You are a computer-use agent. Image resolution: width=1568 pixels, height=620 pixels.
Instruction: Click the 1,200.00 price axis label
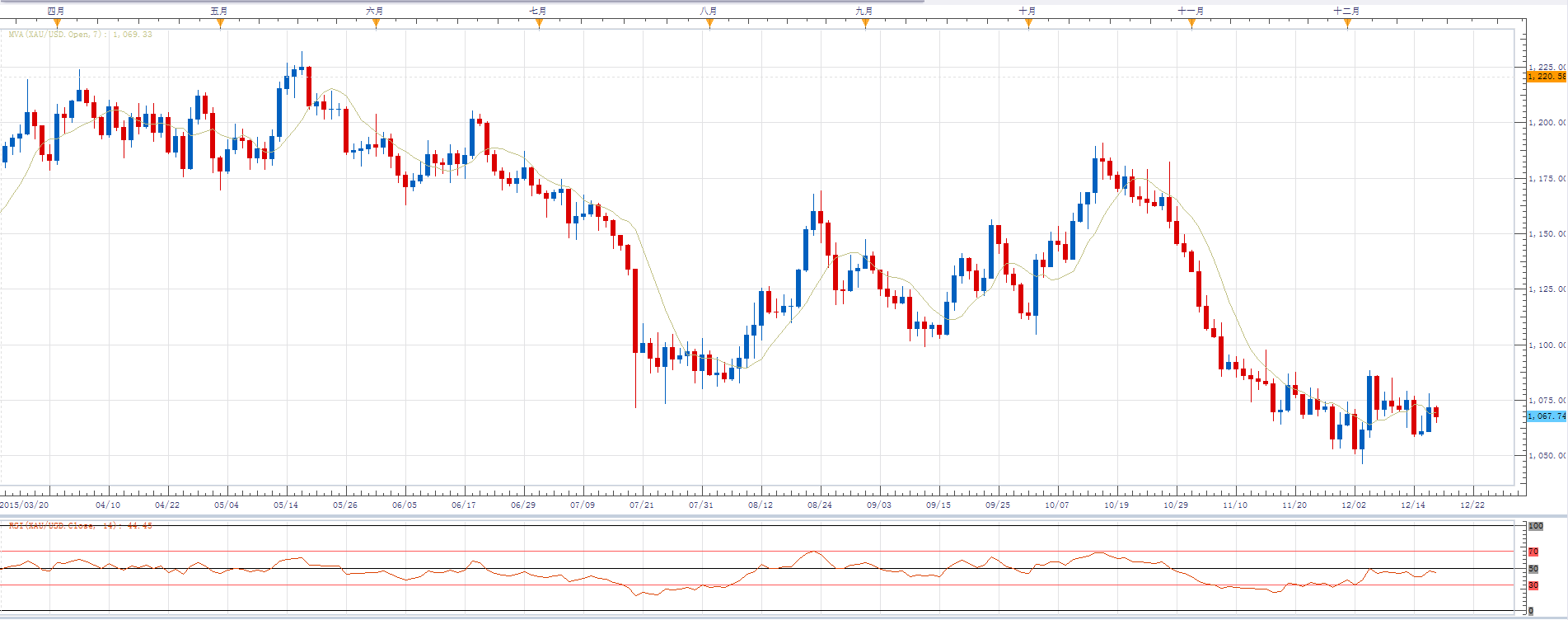click(x=1548, y=123)
